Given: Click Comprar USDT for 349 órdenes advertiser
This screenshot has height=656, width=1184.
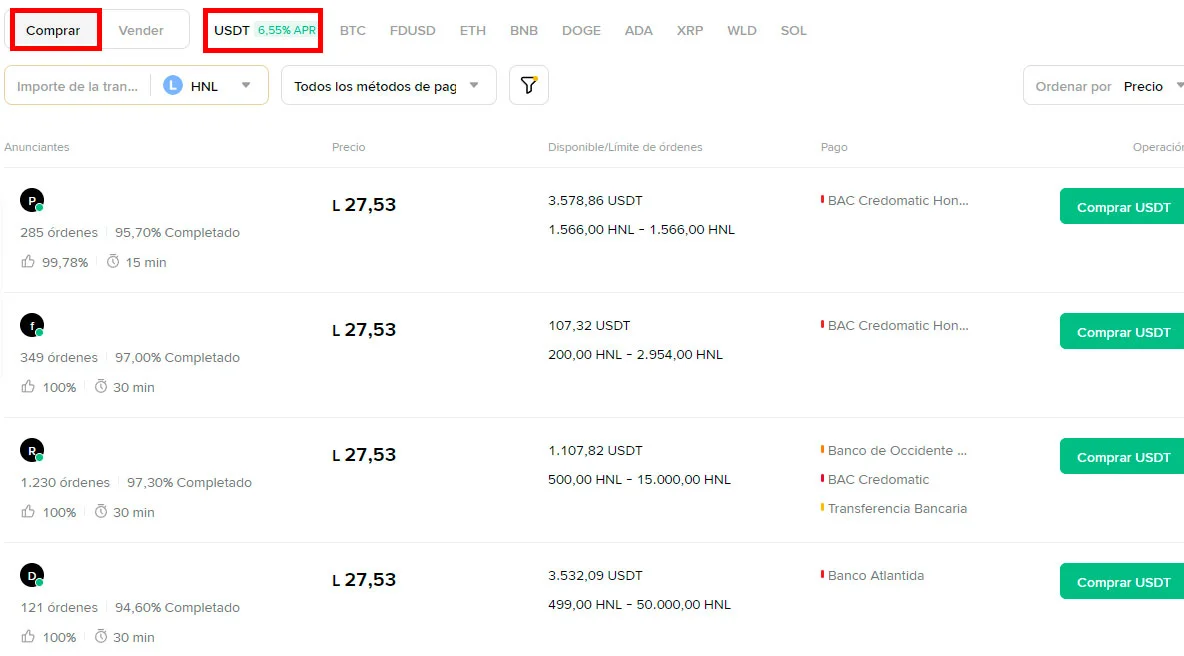Looking at the screenshot, I should [x=1122, y=331].
